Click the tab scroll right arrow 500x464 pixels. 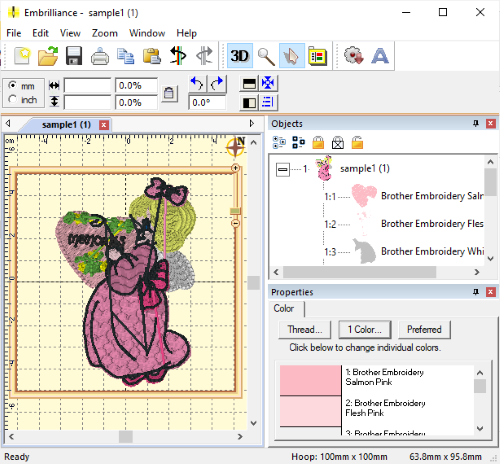pos(252,124)
